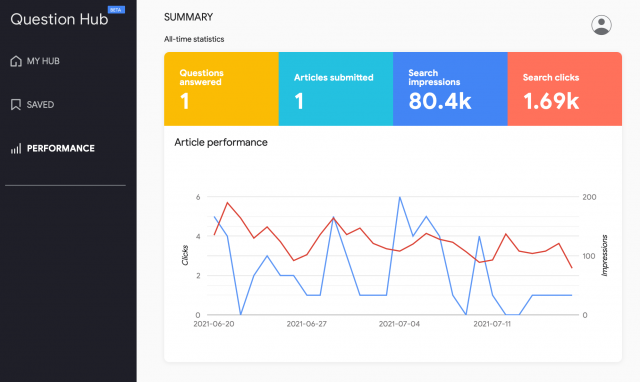The width and height of the screenshot is (640, 382).
Task: Select the Search impressions card
Action: (x=450, y=89)
